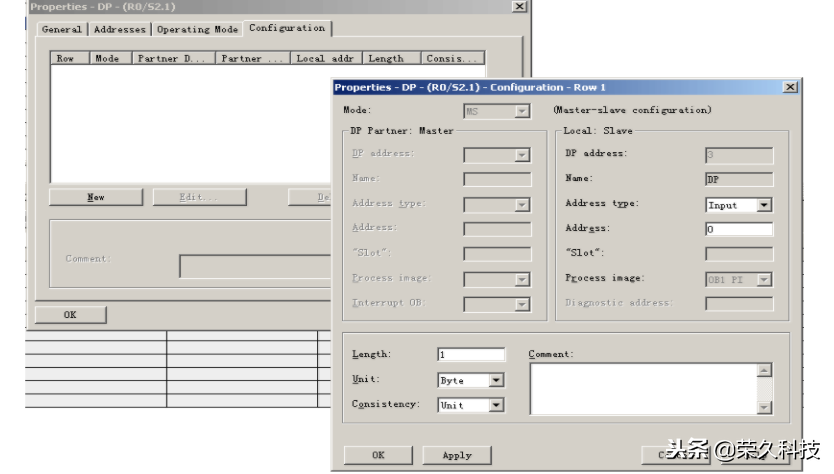Click the Mode column header
Screen dimensions: 834x474
pos(107,59)
